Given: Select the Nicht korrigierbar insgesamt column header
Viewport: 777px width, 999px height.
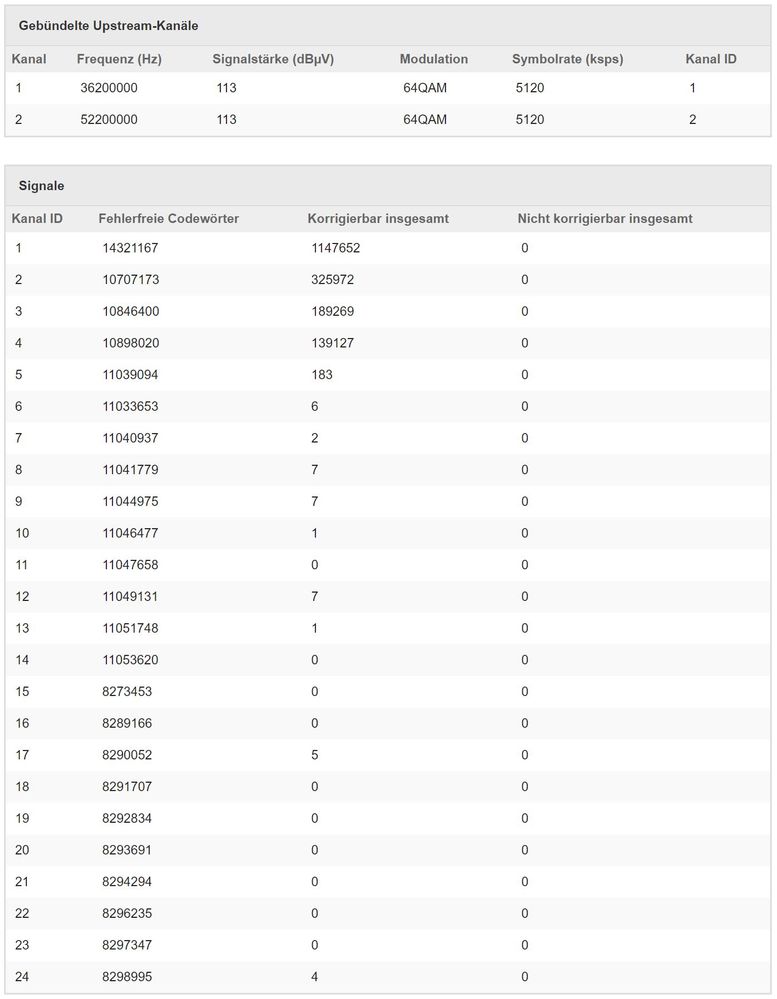Looking at the screenshot, I should (604, 218).
